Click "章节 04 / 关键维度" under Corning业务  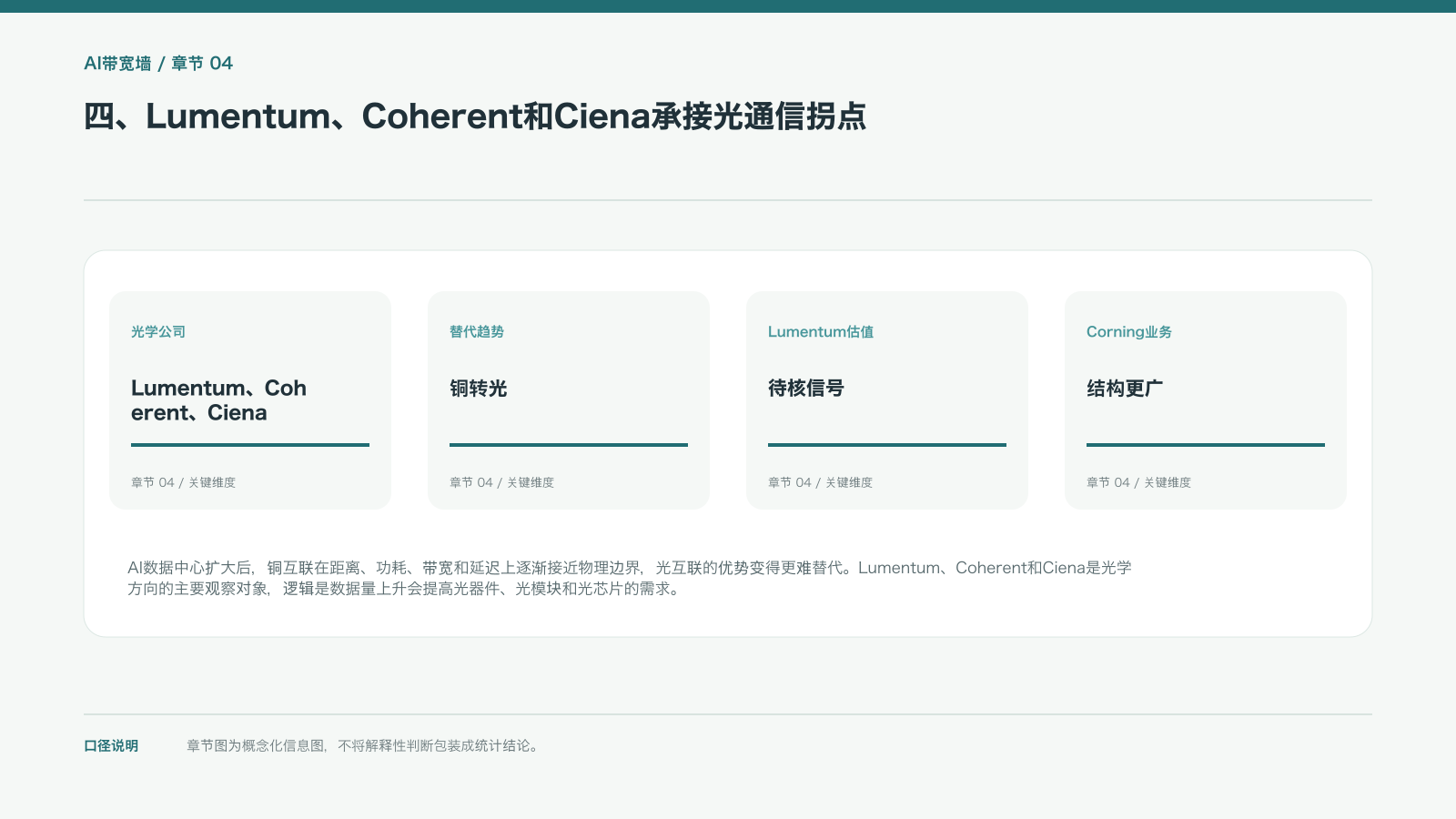point(1138,482)
